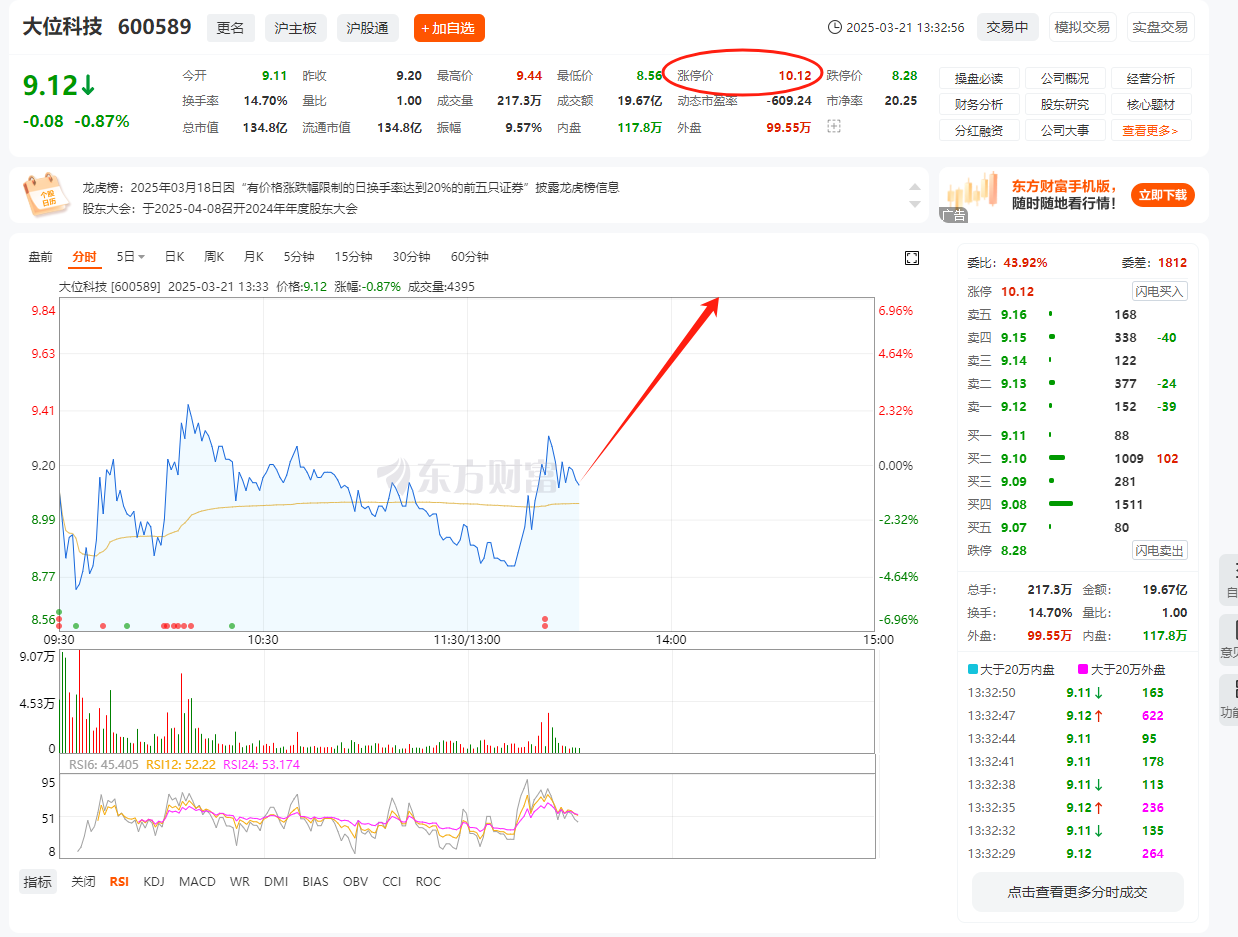Click 查看更多 link

point(1150,130)
